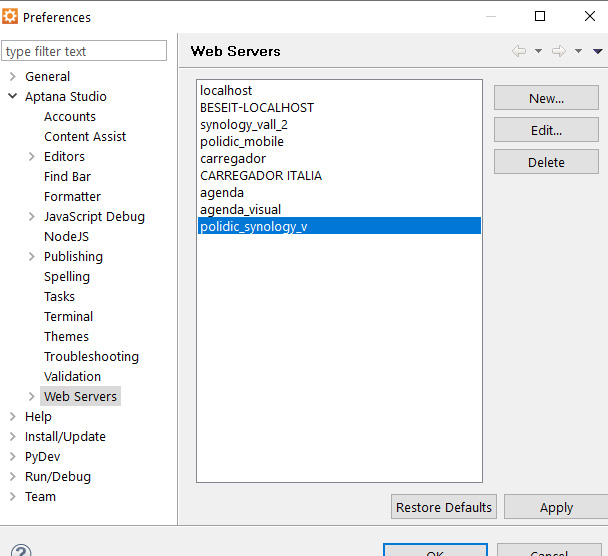Select Aptana Studio category
This screenshot has height=556, width=608.
pos(66,97)
